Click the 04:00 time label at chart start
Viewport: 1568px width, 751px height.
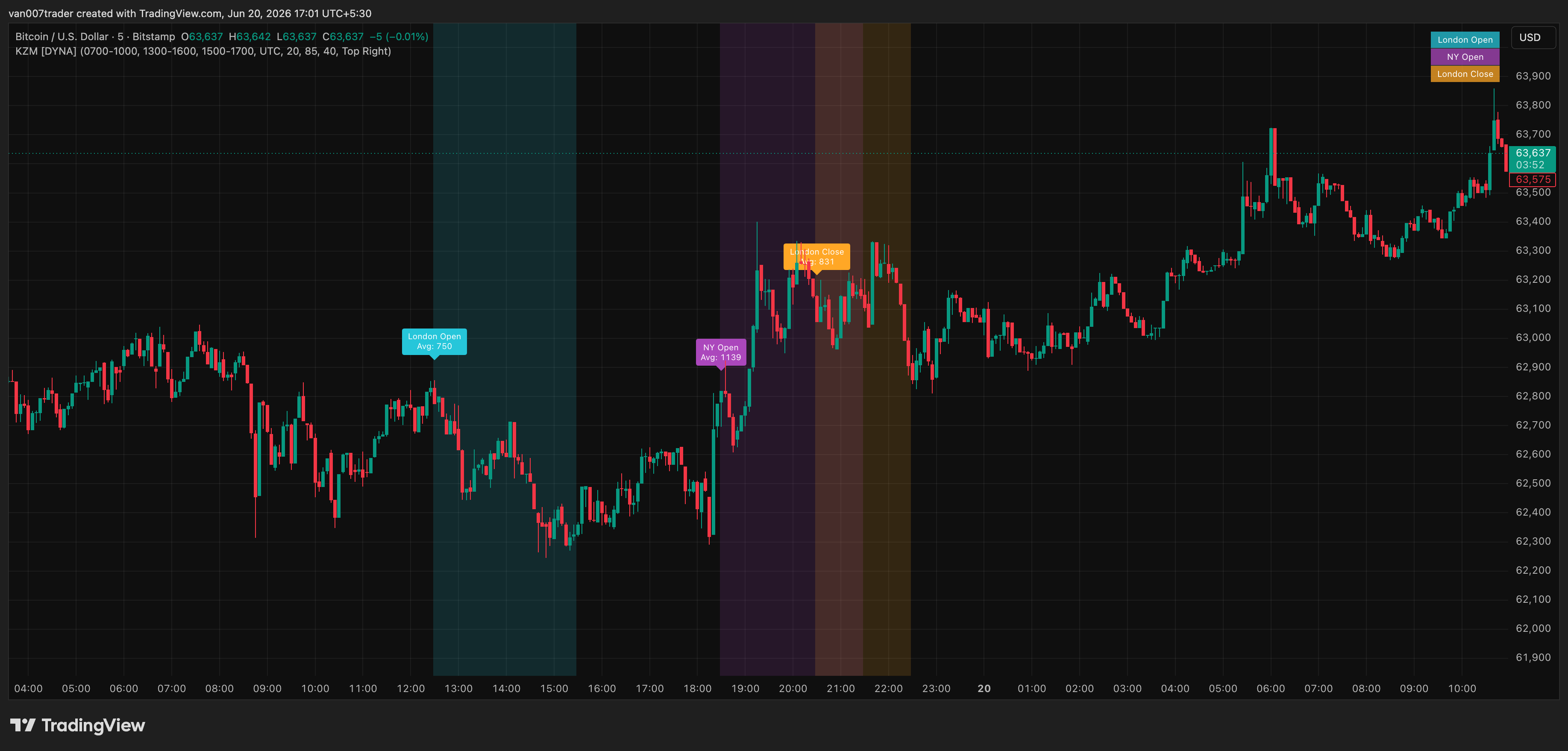(28, 688)
